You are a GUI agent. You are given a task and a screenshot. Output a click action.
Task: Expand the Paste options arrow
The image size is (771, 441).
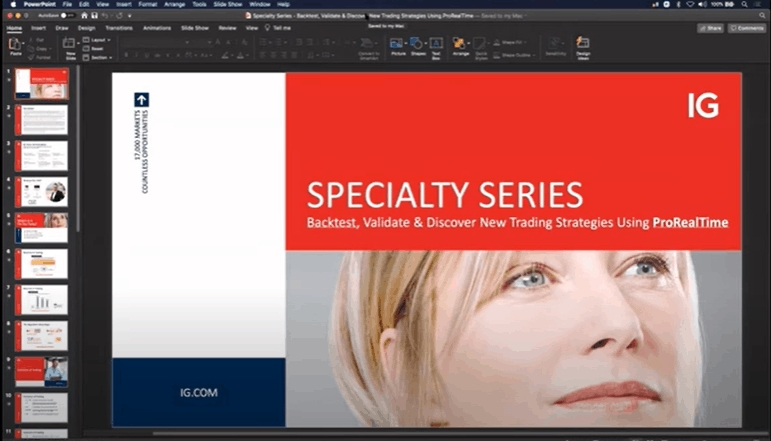click(23, 43)
